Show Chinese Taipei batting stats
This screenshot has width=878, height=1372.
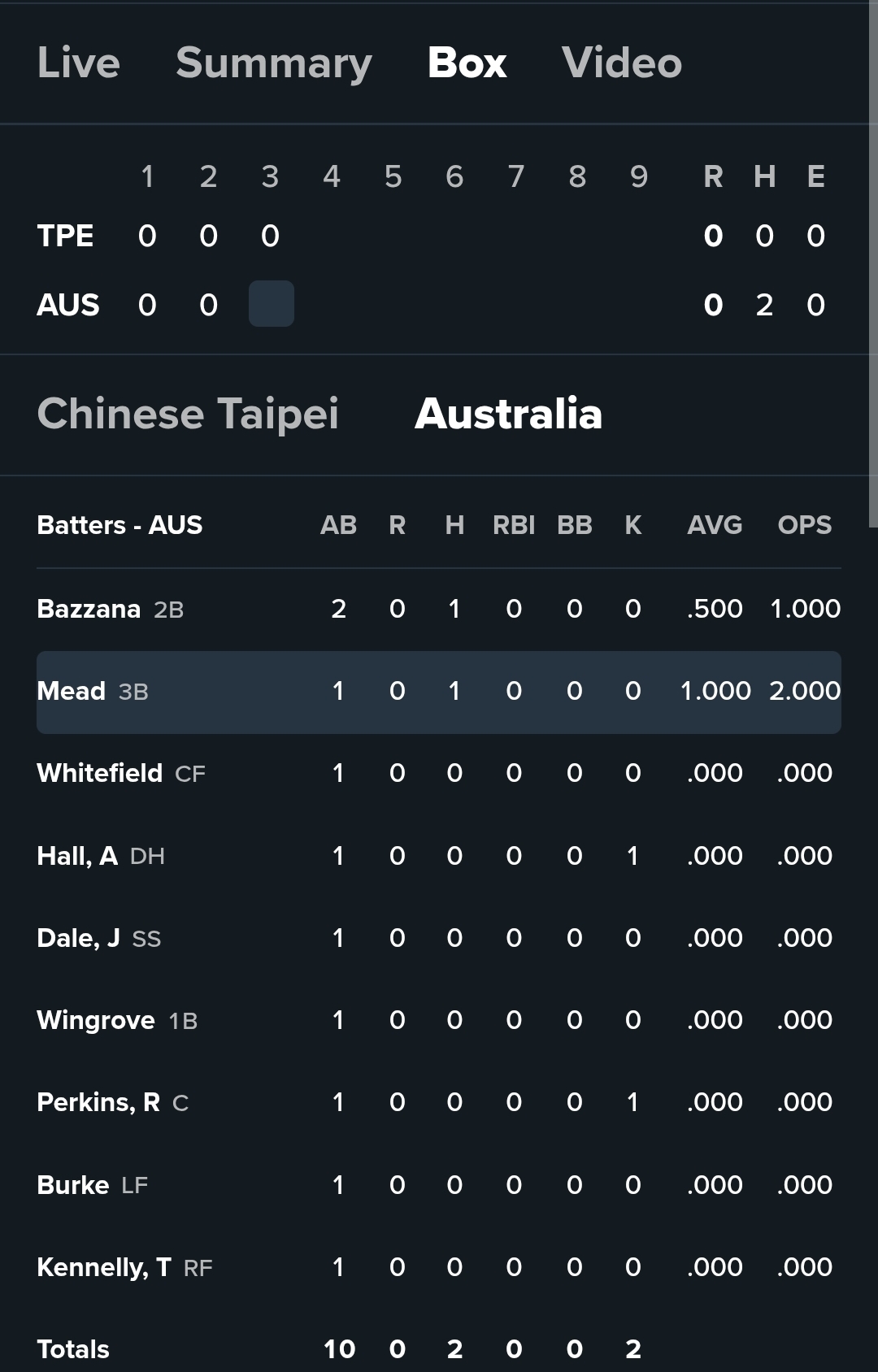coord(188,414)
